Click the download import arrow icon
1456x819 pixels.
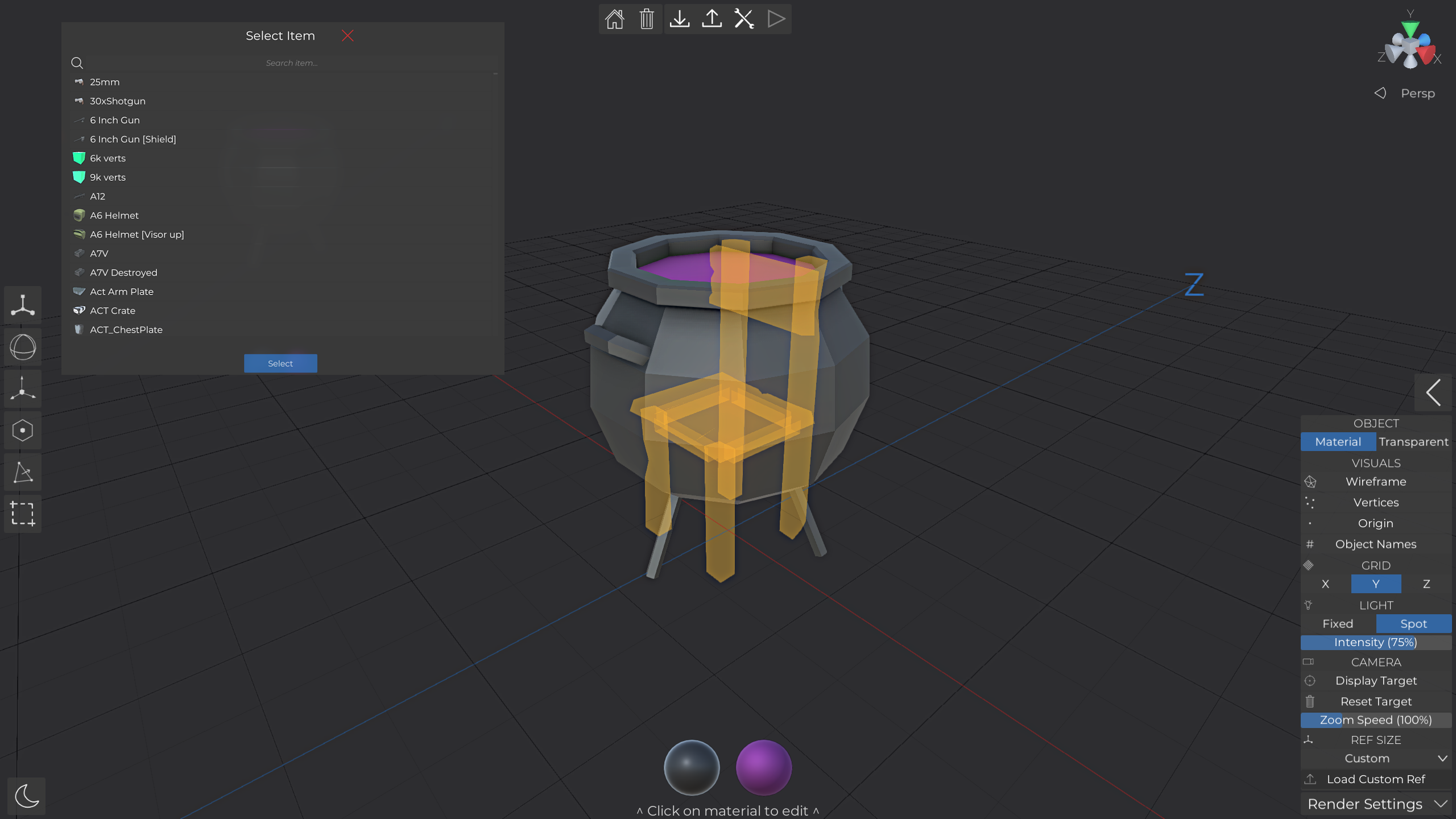(x=680, y=19)
